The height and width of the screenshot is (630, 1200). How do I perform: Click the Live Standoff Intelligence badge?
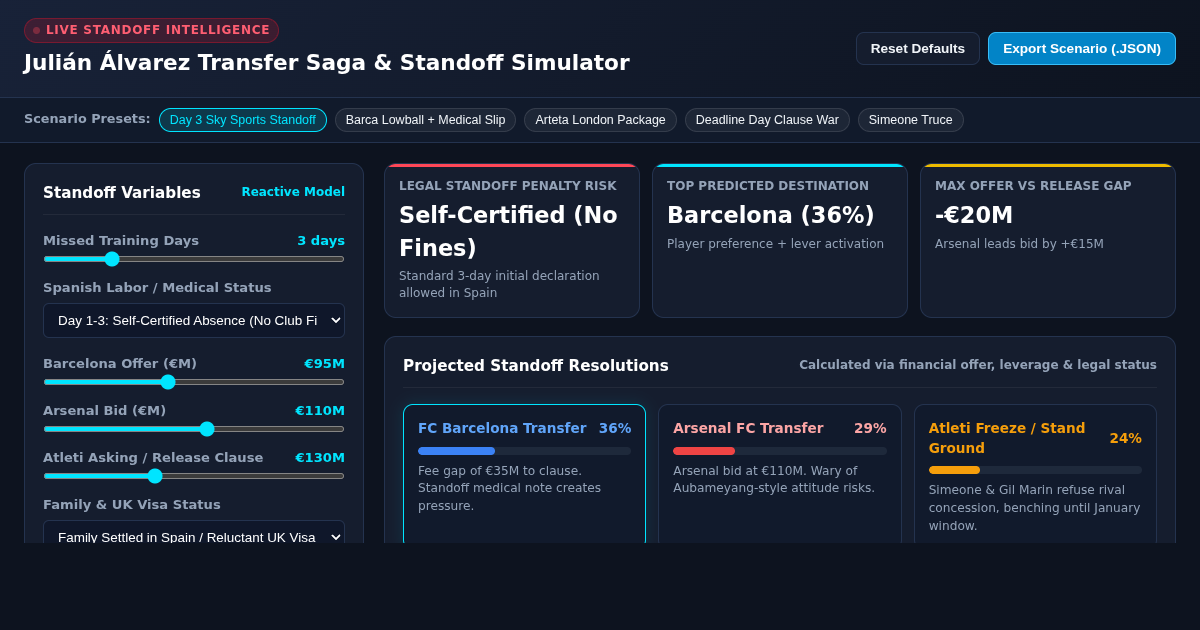(151, 30)
